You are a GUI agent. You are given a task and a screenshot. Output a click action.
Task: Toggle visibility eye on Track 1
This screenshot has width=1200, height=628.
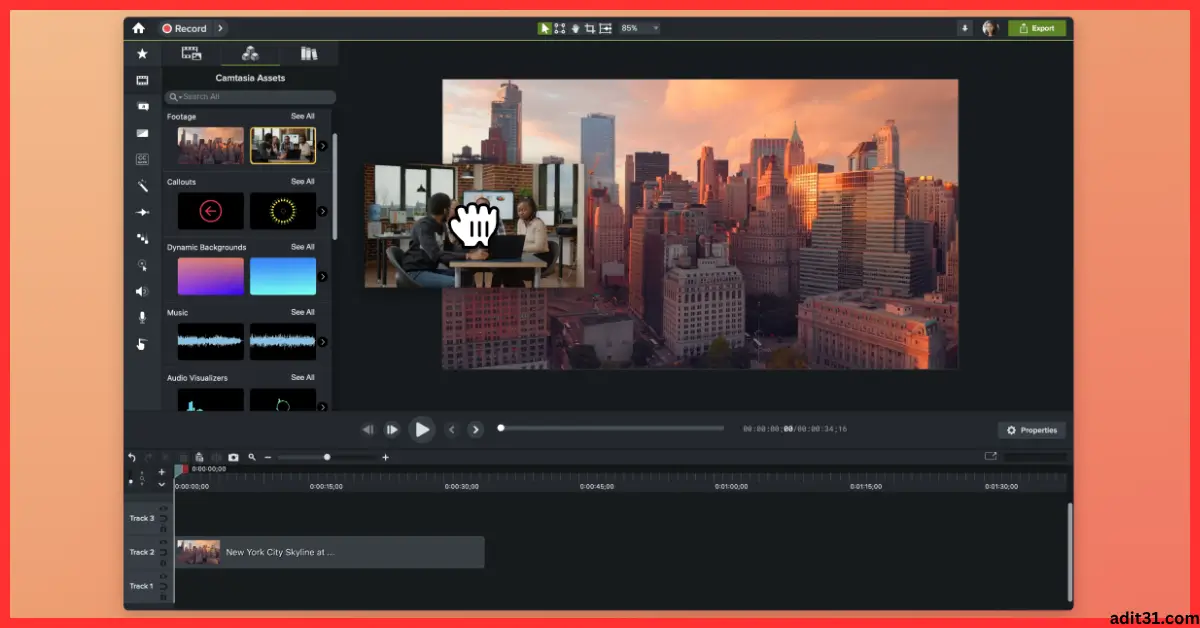[164, 577]
